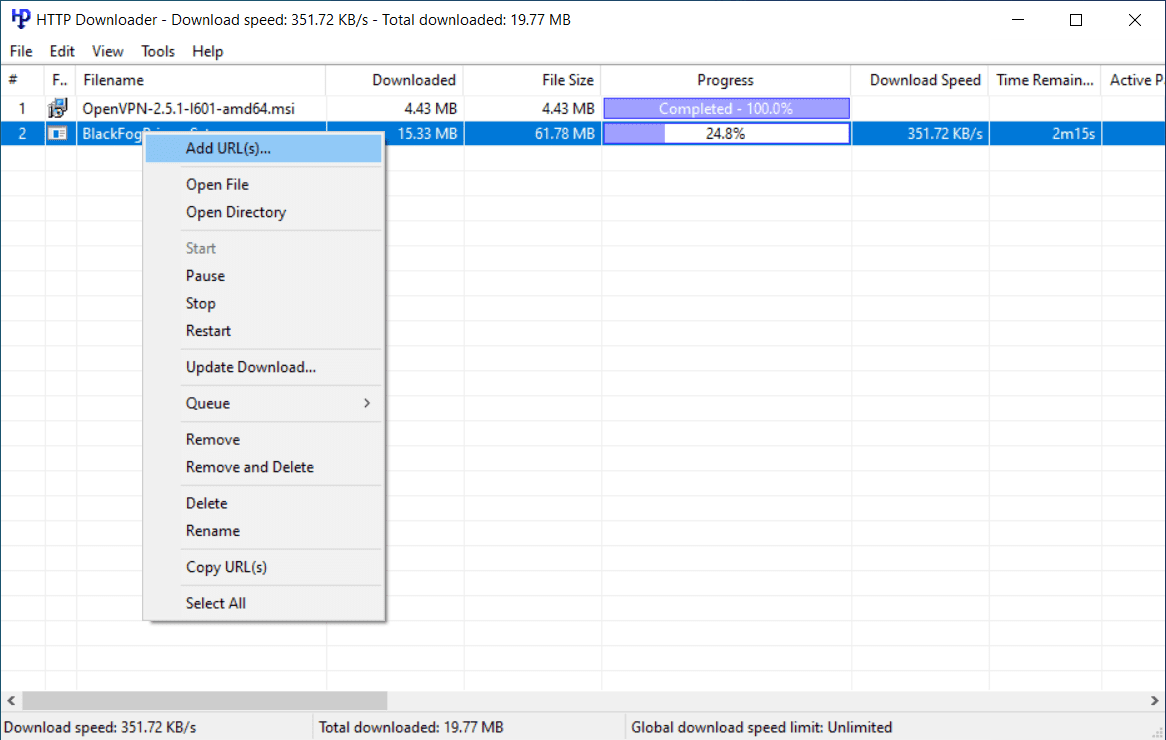Click row number 1 cell
Screen dimensions: 1166x740
22,109
